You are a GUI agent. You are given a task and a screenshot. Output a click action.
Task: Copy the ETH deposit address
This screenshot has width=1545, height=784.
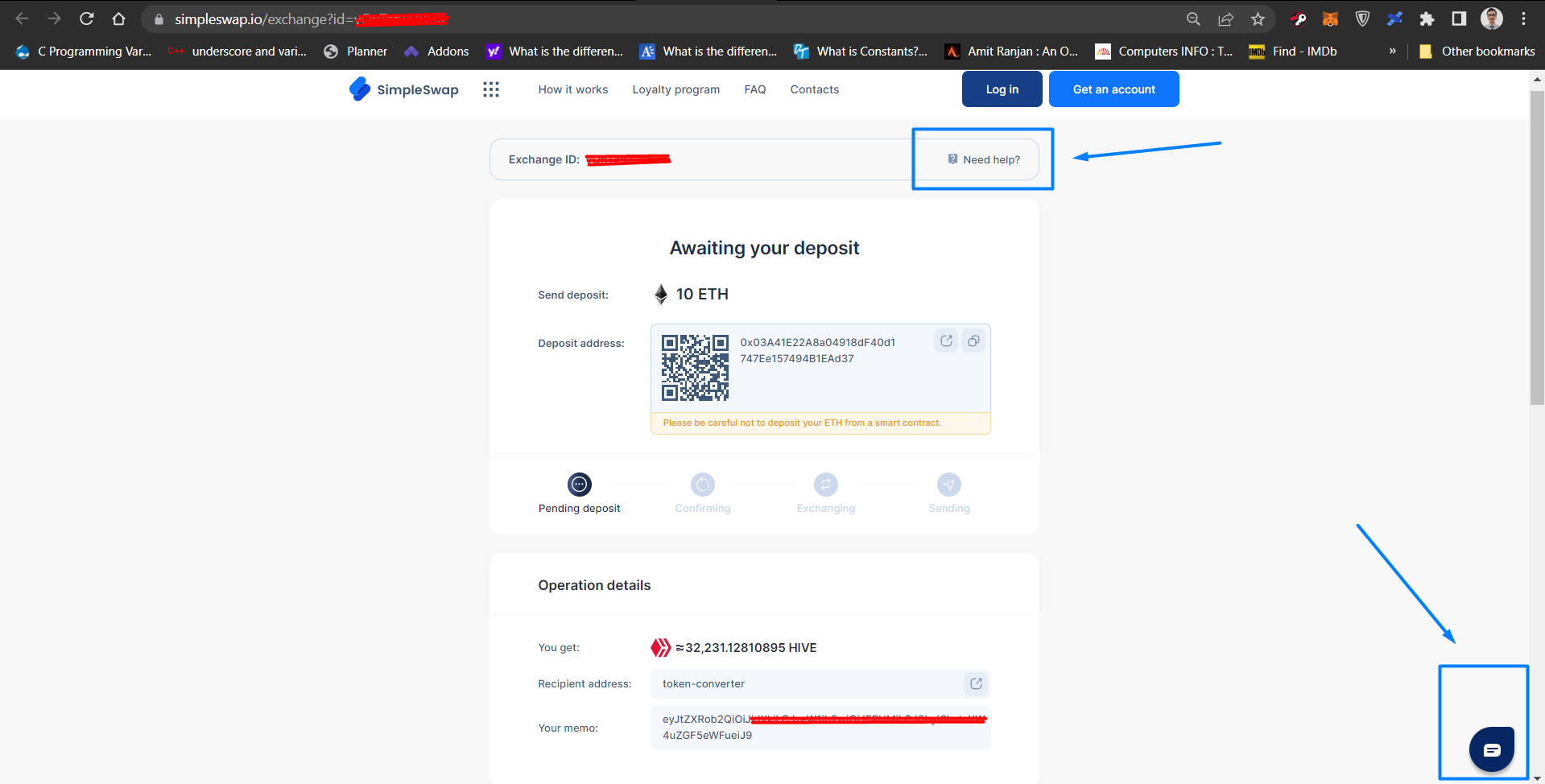click(x=973, y=341)
